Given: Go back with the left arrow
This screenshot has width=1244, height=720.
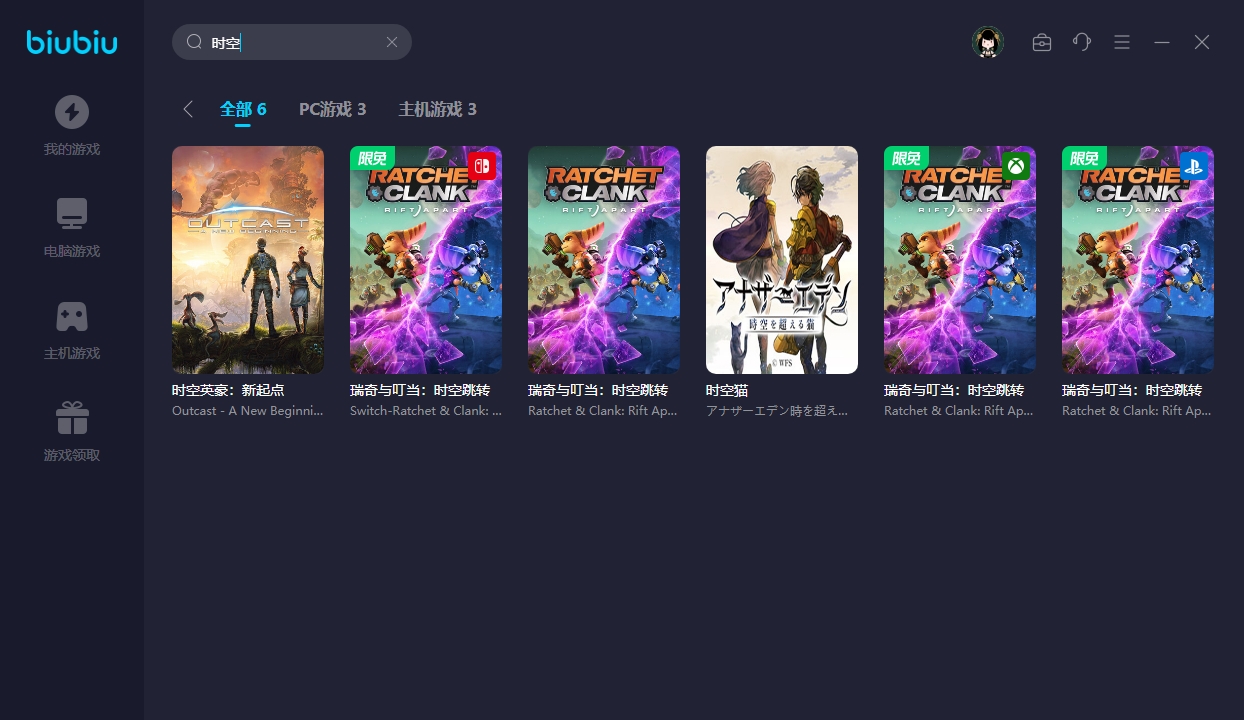Looking at the screenshot, I should coord(188,109).
